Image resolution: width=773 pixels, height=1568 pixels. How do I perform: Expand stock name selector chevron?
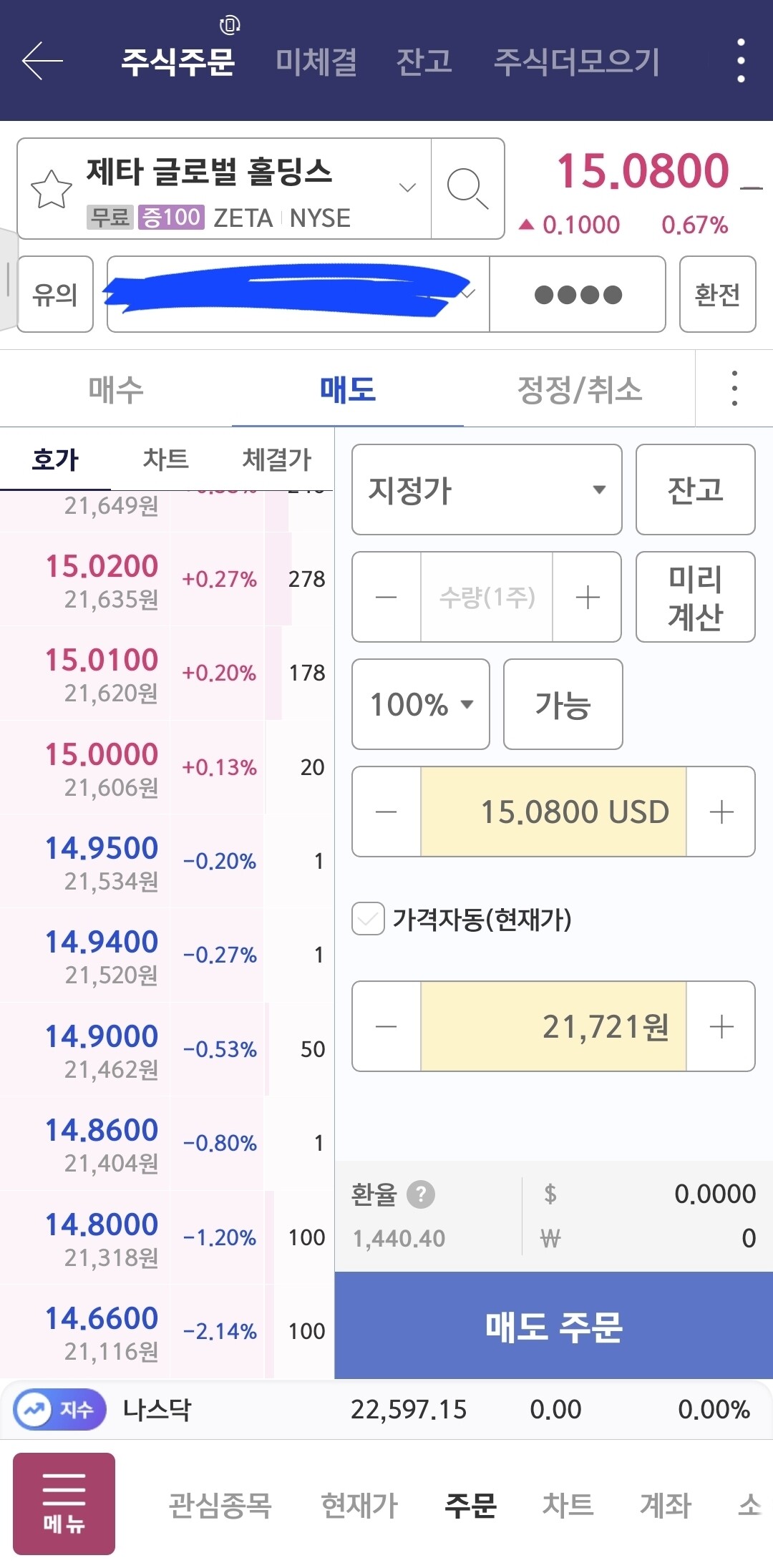tap(407, 188)
